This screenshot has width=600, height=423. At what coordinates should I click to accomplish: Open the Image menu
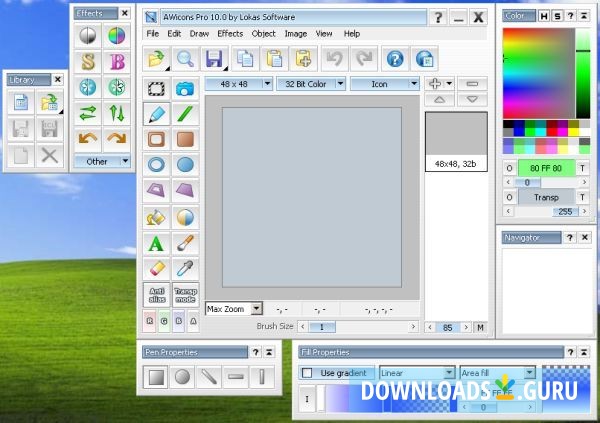295,33
